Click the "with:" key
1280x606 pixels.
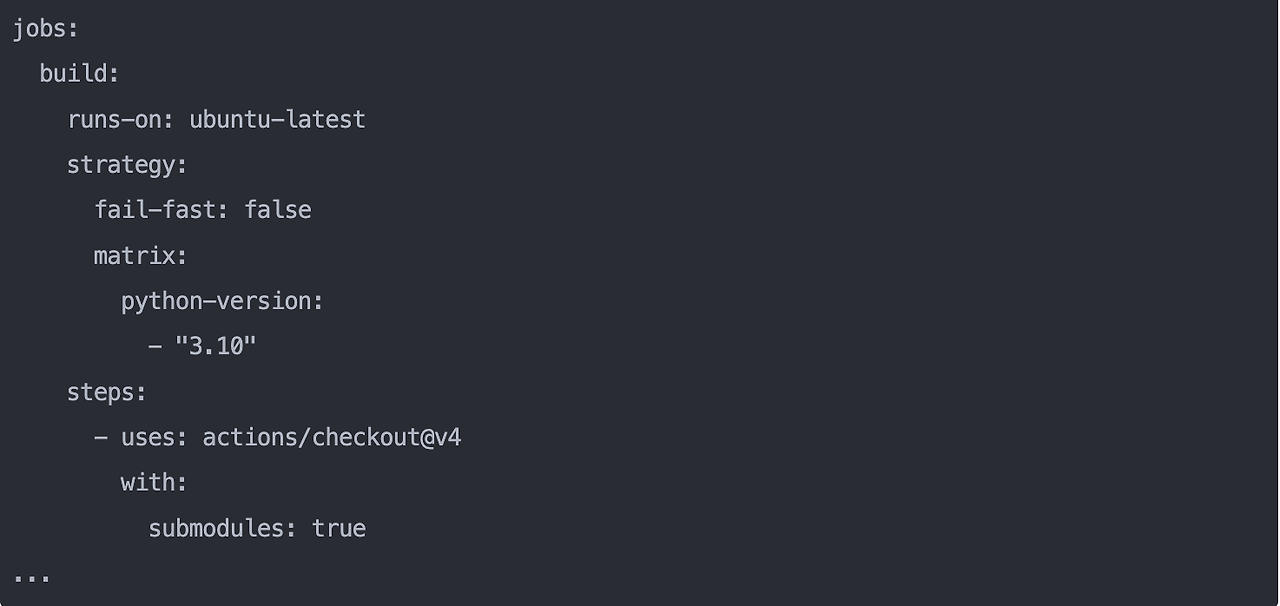coord(154,483)
